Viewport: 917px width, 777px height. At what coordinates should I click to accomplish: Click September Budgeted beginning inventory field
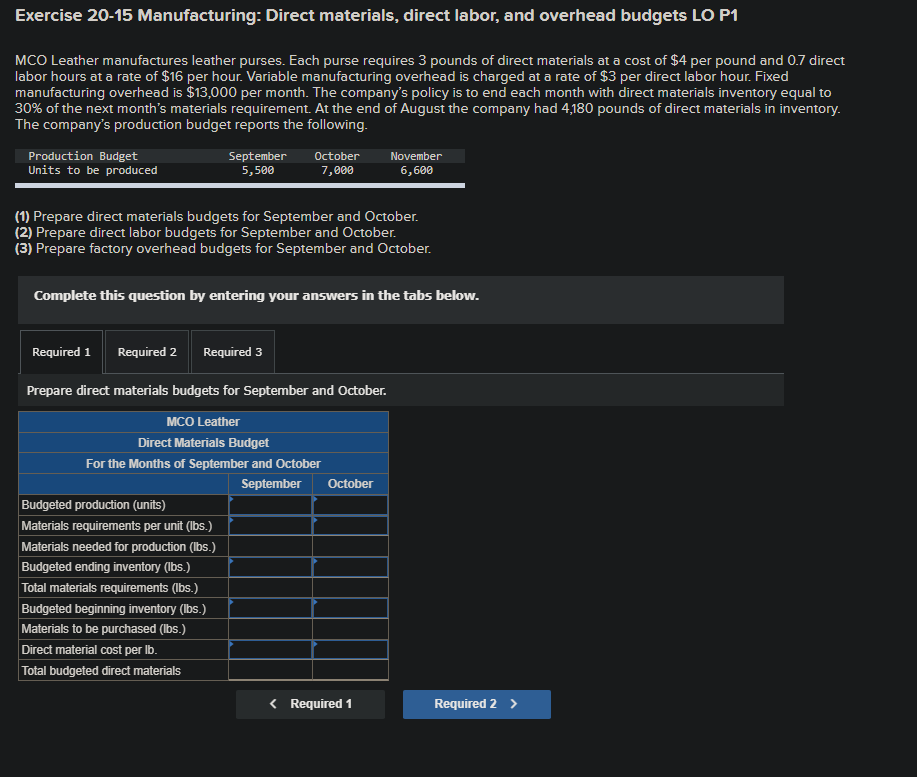270,608
